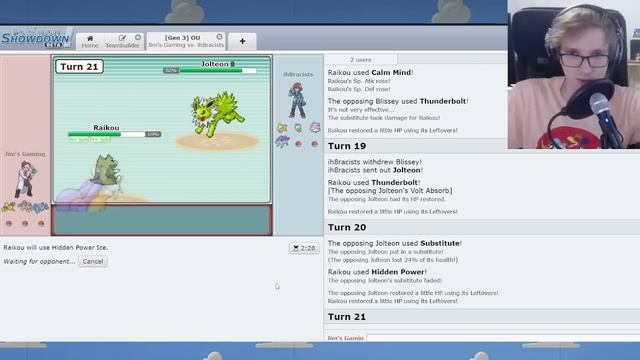Viewport: 640px width, 360px height.
Task: Click the battle timer button
Action: click(x=304, y=248)
